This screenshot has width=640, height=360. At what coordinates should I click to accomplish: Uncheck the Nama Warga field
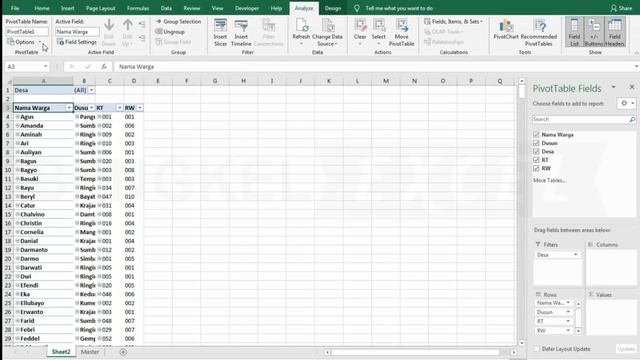pyautogui.click(x=536, y=134)
